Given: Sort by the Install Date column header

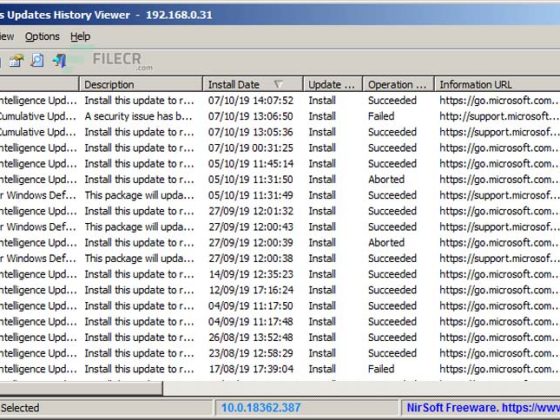Looking at the screenshot, I should [252, 84].
